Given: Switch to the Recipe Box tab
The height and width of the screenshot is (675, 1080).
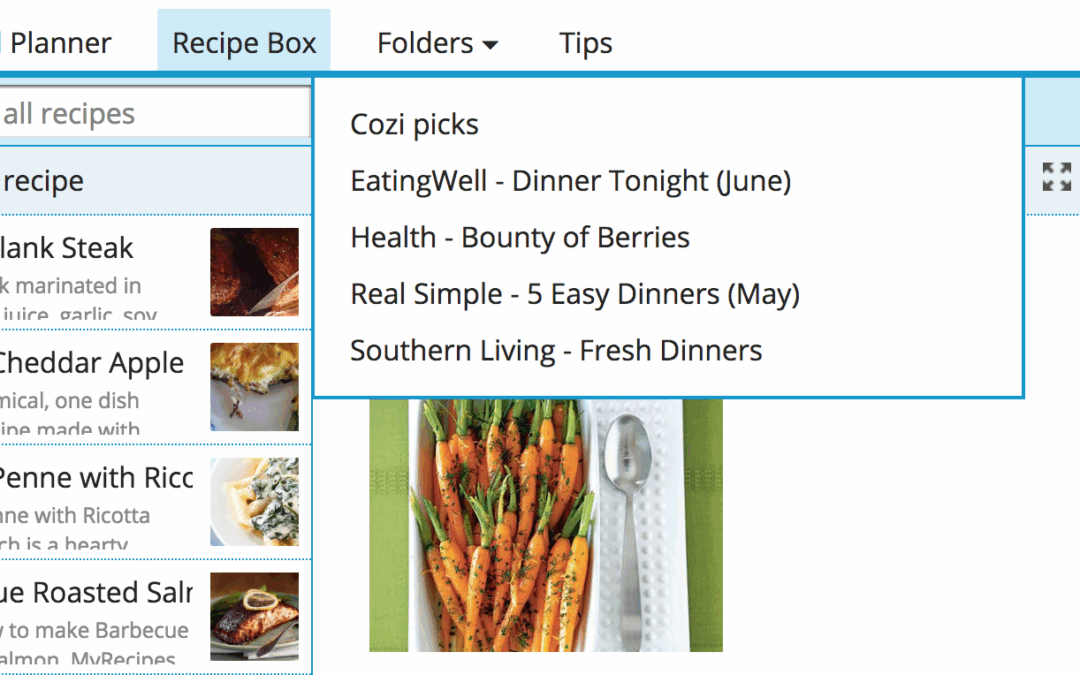Looking at the screenshot, I should pos(244,41).
